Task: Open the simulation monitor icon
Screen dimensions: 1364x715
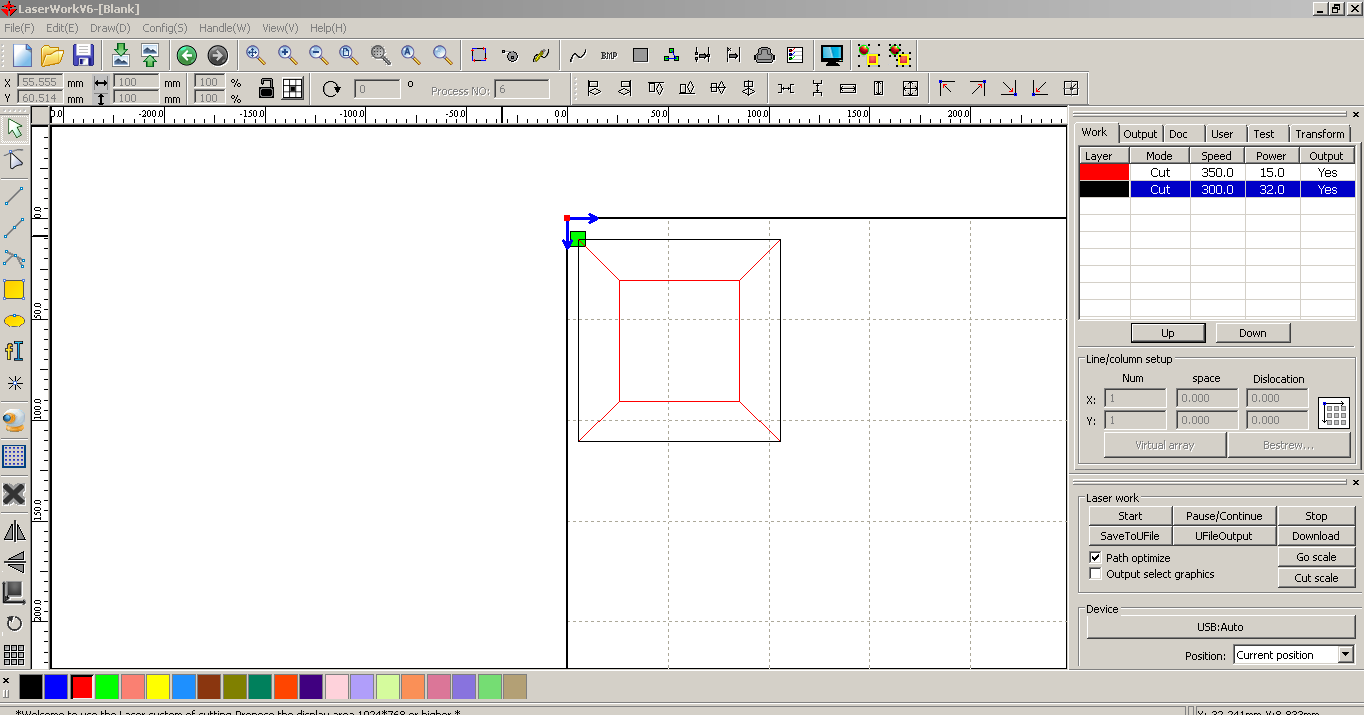Action: 831,55
